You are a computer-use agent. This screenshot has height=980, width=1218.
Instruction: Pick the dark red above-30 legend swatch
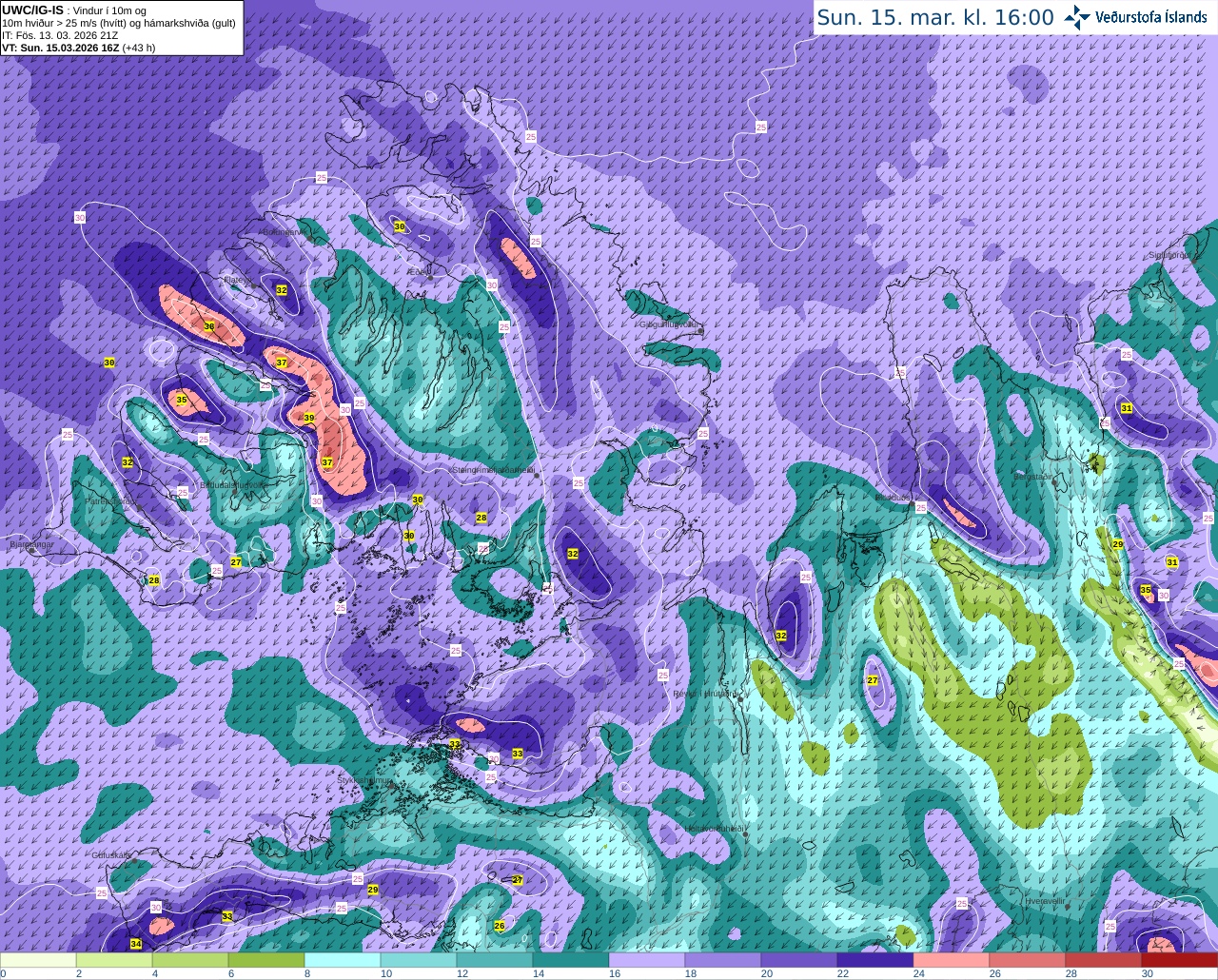tap(1180, 960)
